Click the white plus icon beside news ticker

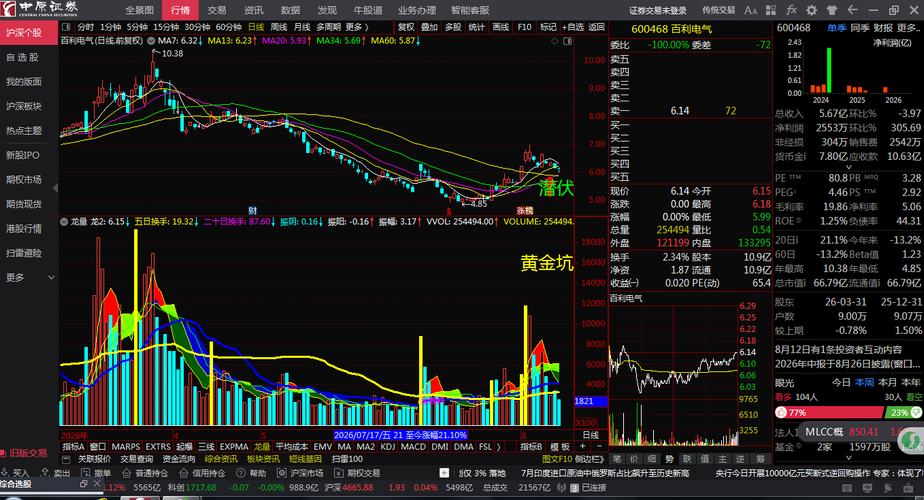(444, 473)
